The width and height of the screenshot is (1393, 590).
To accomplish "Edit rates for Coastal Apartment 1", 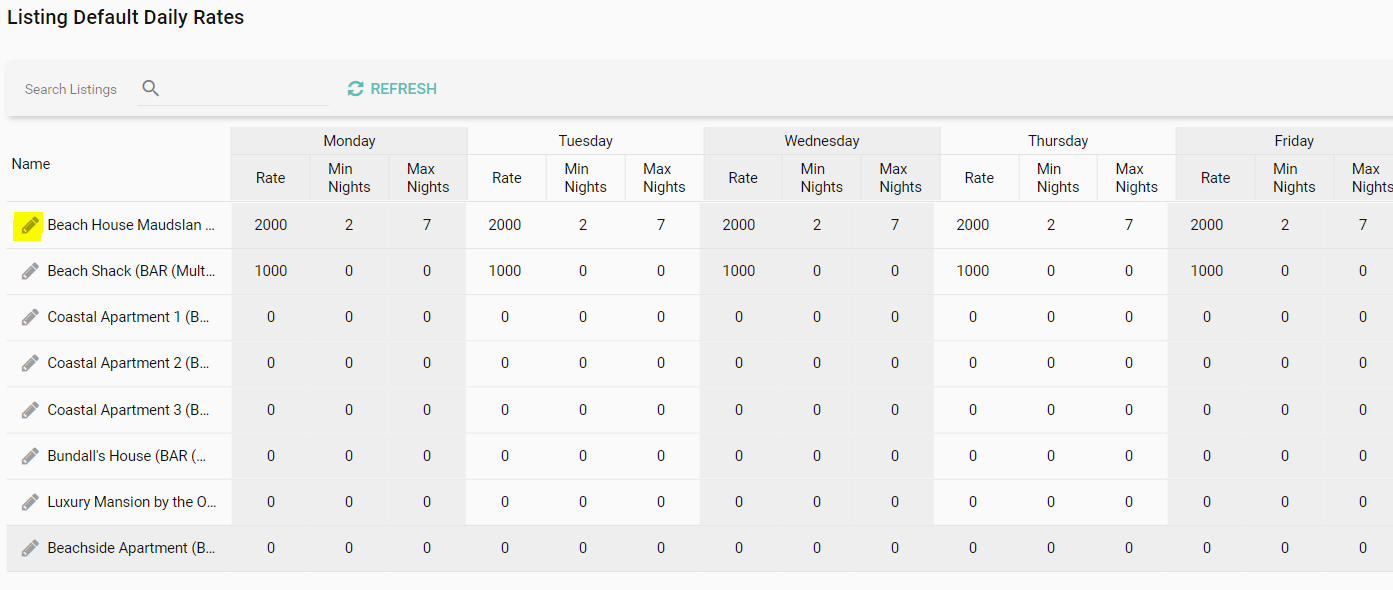I will pyautogui.click(x=30, y=318).
